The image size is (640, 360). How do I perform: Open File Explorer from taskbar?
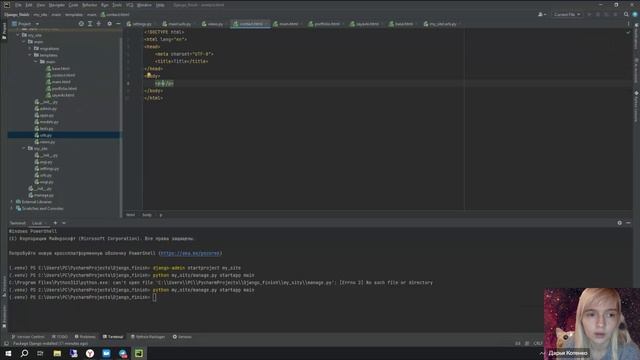click(57, 353)
